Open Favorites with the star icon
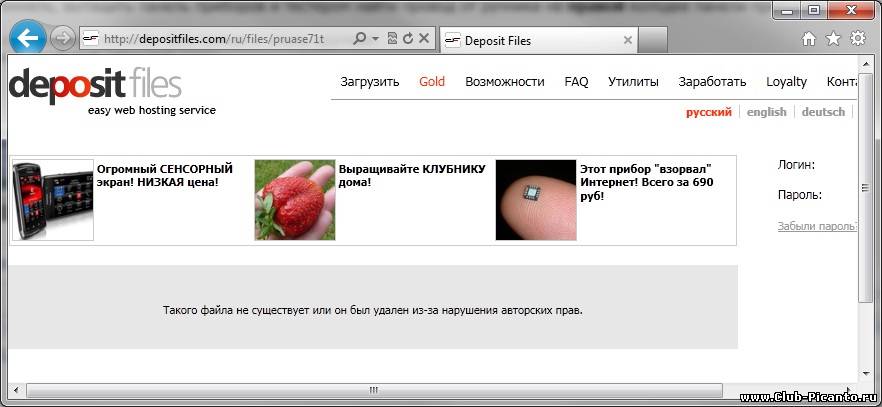 click(832, 38)
